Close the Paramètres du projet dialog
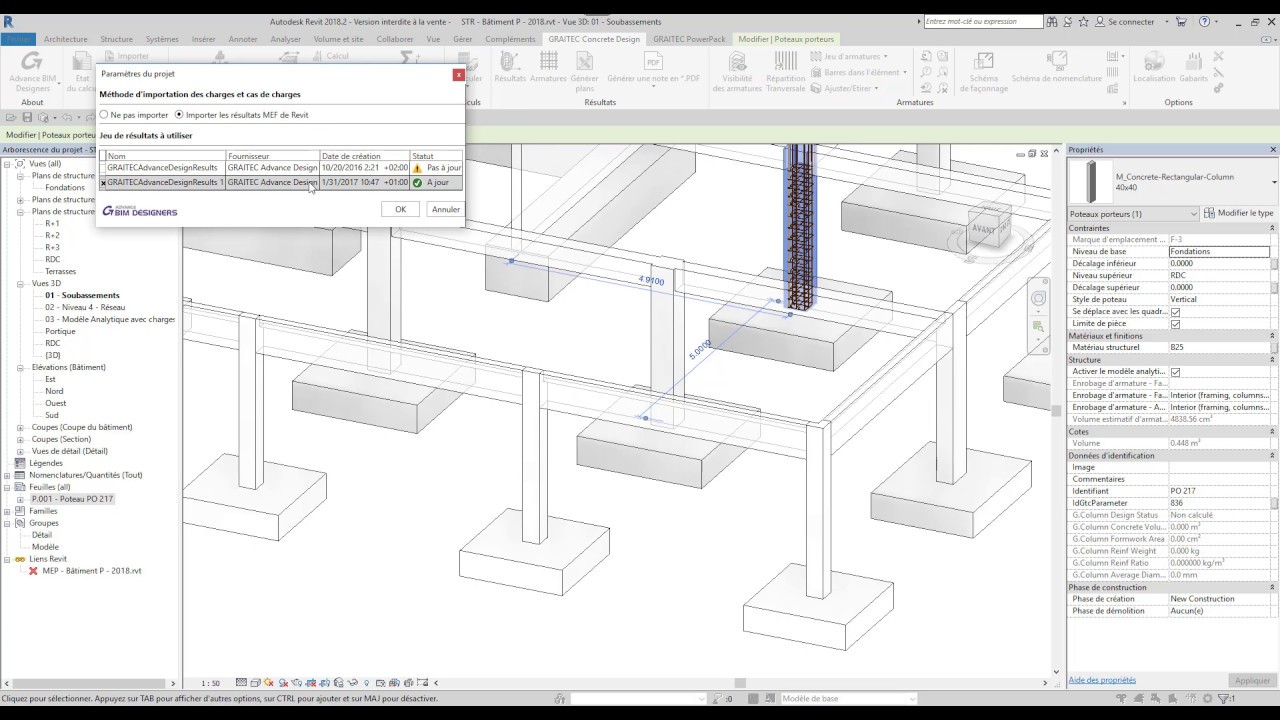The height and width of the screenshot is (720, 1280). tap(458, 75)
